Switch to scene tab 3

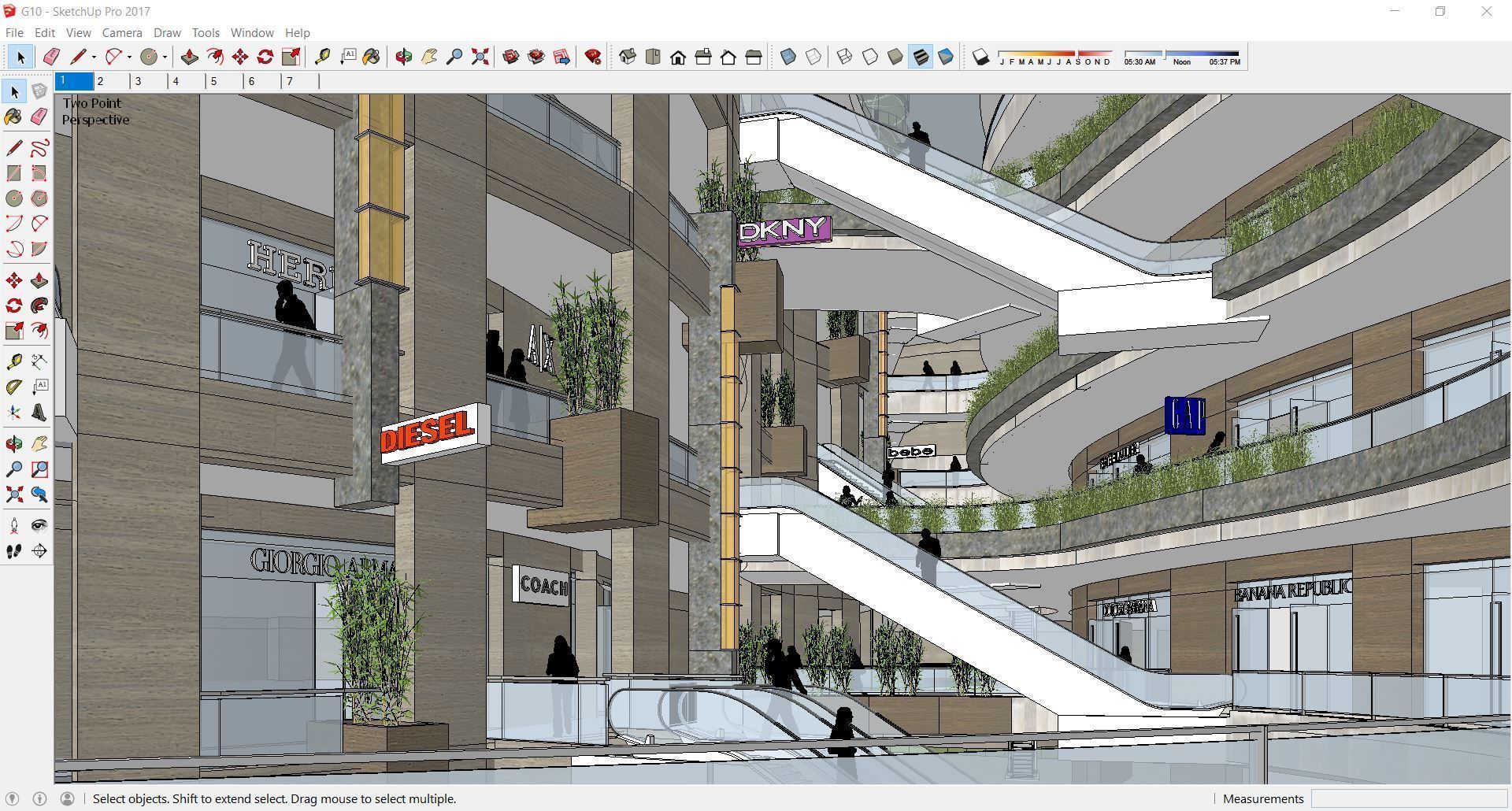tap(150, 81)
